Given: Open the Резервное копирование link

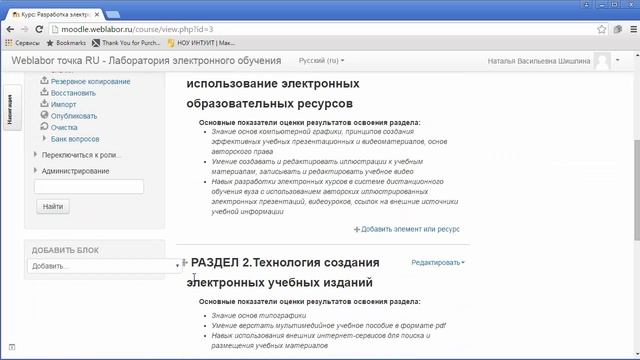Looking at the screenshot, I should pyautogui.click(x=91, y=82).
